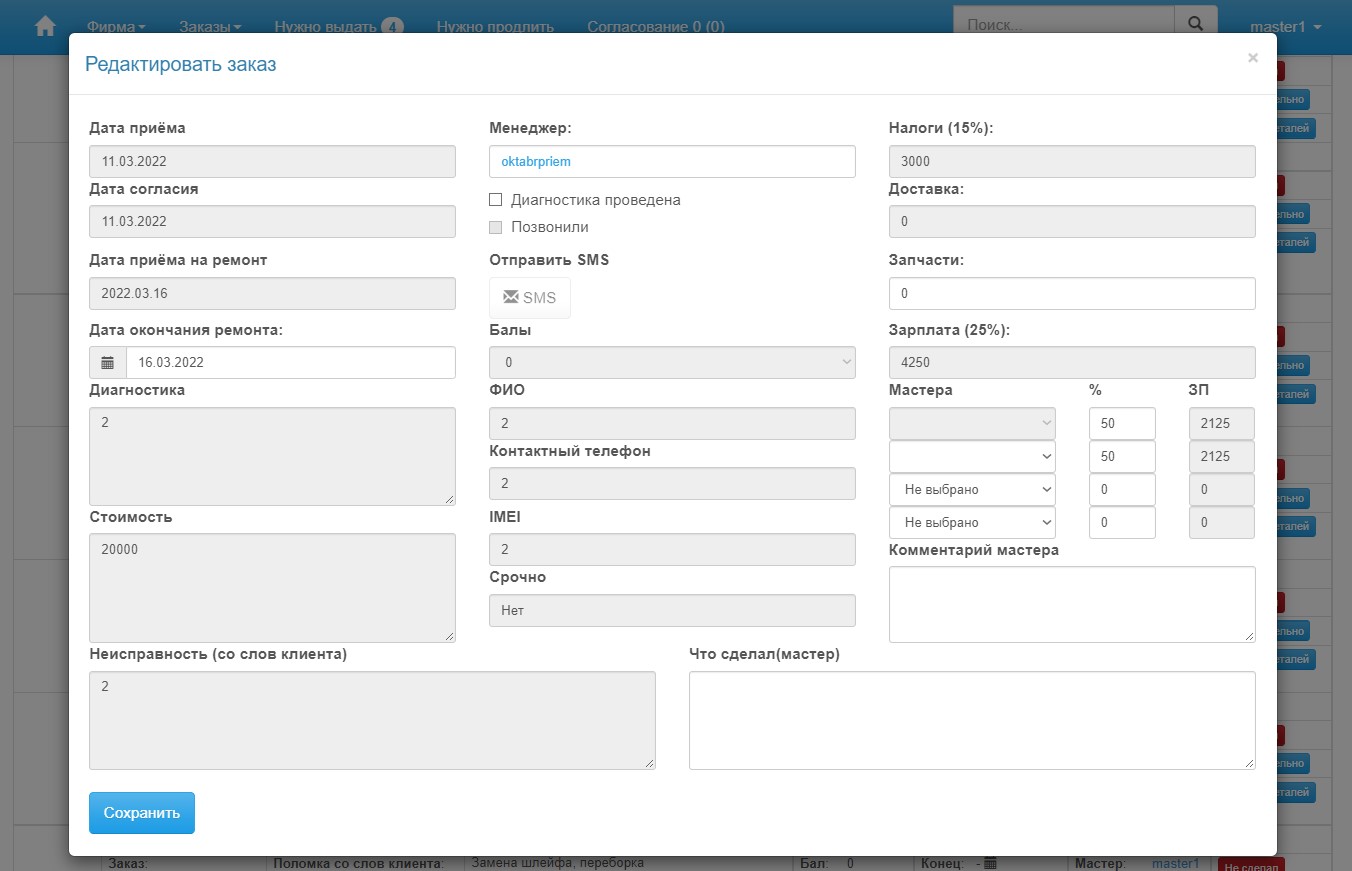The image size is (1352, 871).
Task: Open the greyed-out first Мастера dropdown
Action: click(x=972, y=423)
